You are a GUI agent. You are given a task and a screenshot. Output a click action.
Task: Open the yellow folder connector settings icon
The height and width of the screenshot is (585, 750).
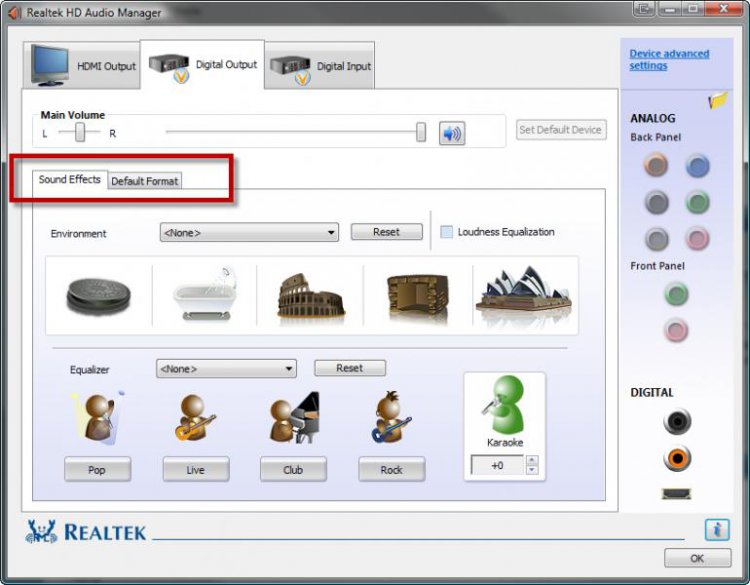click(718, 100)
